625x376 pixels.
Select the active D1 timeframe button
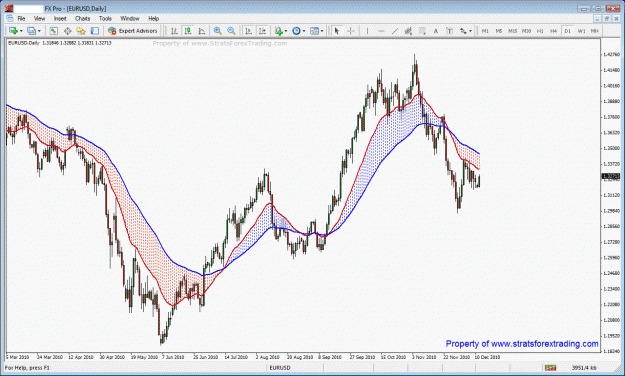click(x=568, y=31)
